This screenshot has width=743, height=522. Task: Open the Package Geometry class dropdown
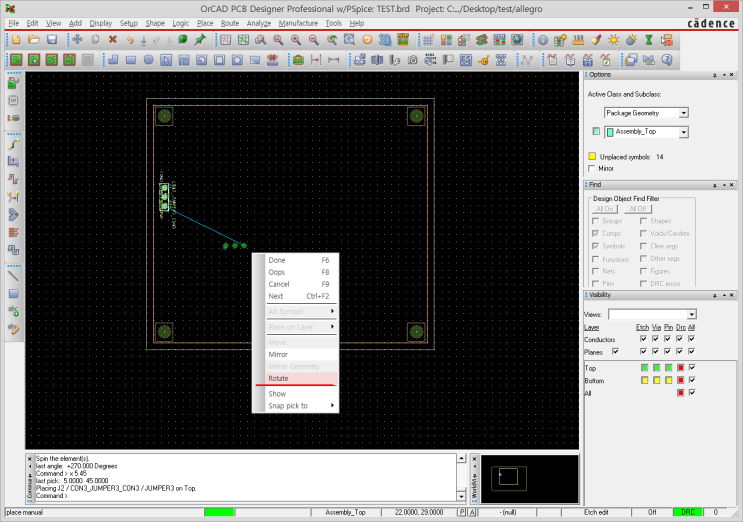pyautogui.click(x=683, y=113)
